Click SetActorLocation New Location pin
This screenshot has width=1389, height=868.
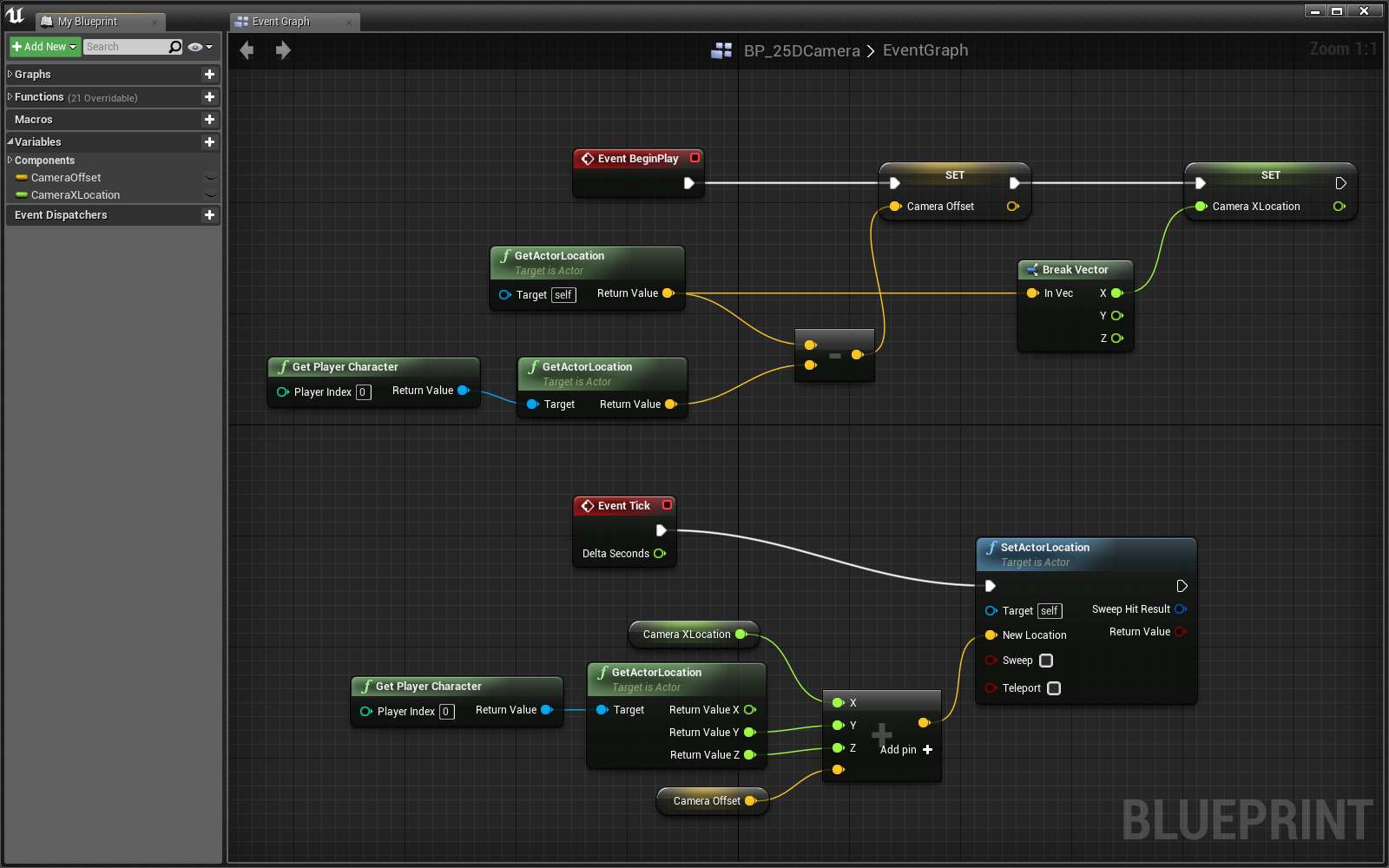[x=991, y=635]
